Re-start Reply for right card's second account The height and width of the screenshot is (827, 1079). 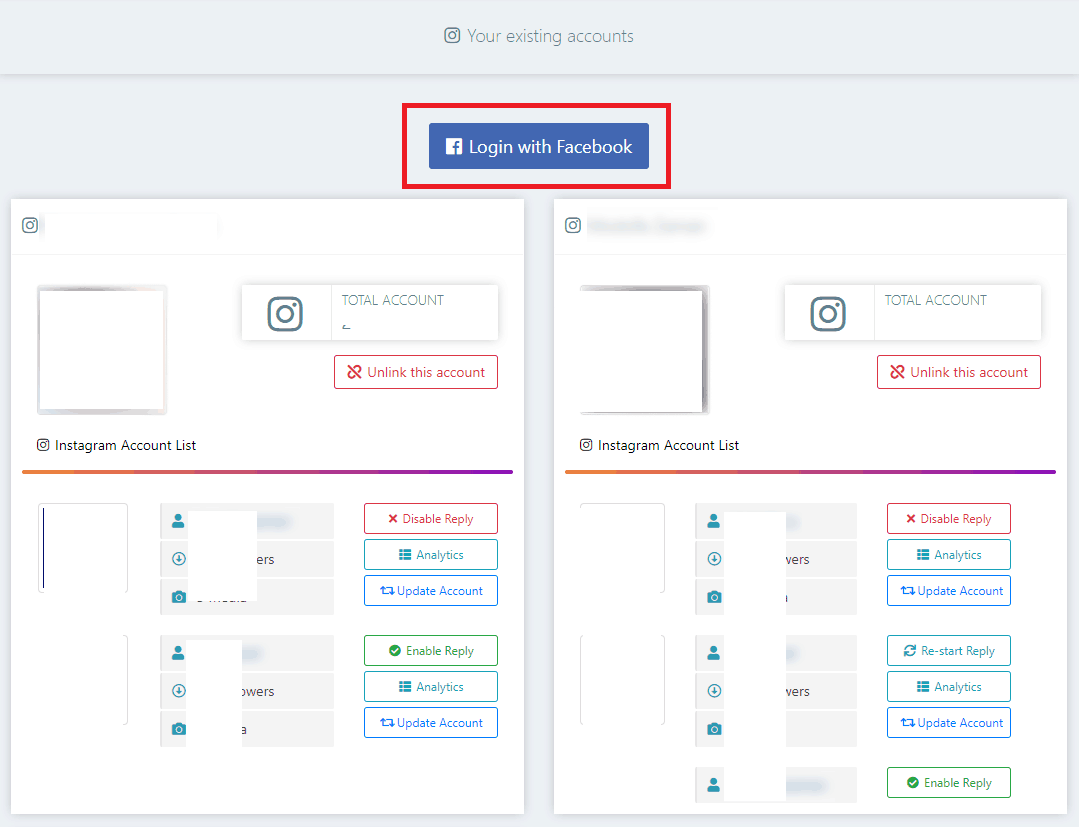[949, 651]
